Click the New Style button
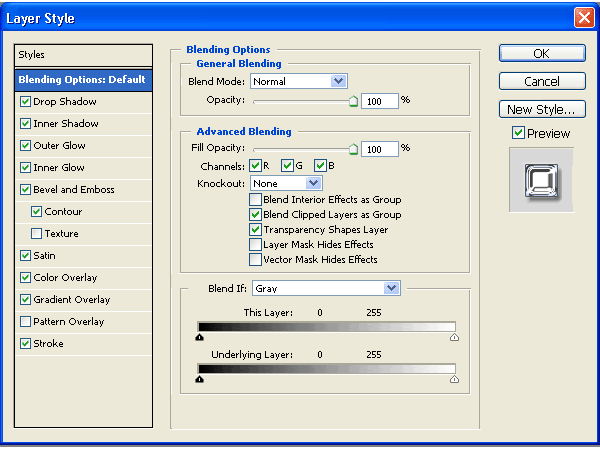Viewport: 600px width, 450px height. pyautogui.click(x=541, y=109)
